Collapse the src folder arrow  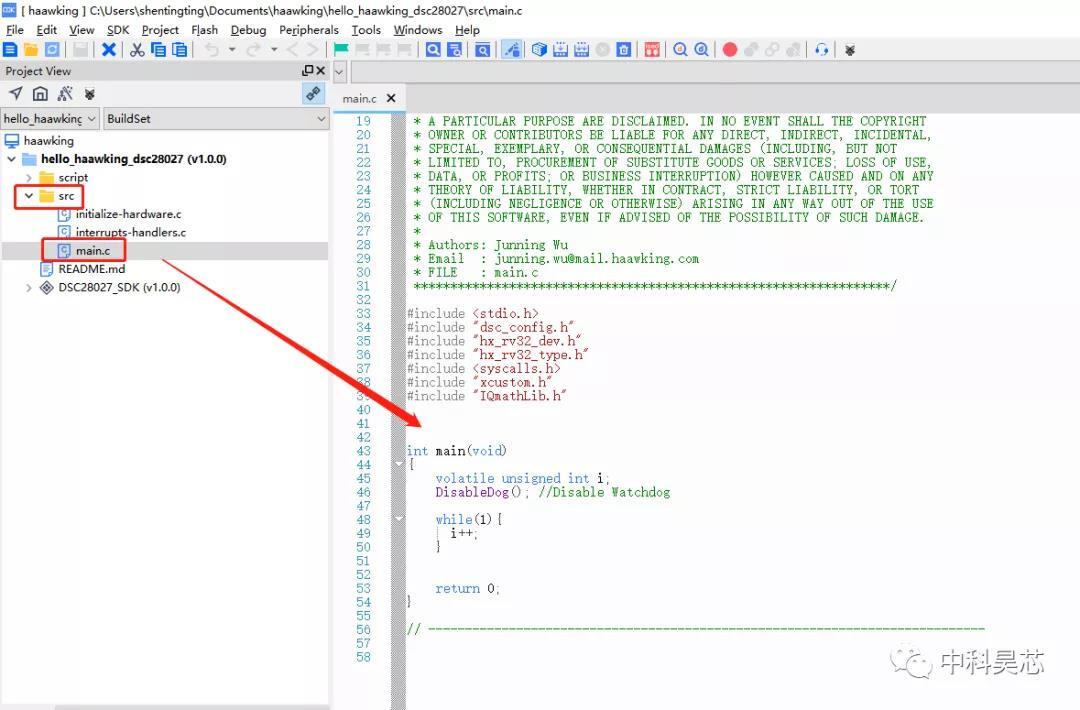pyautogui.click(x=29, y=196)
